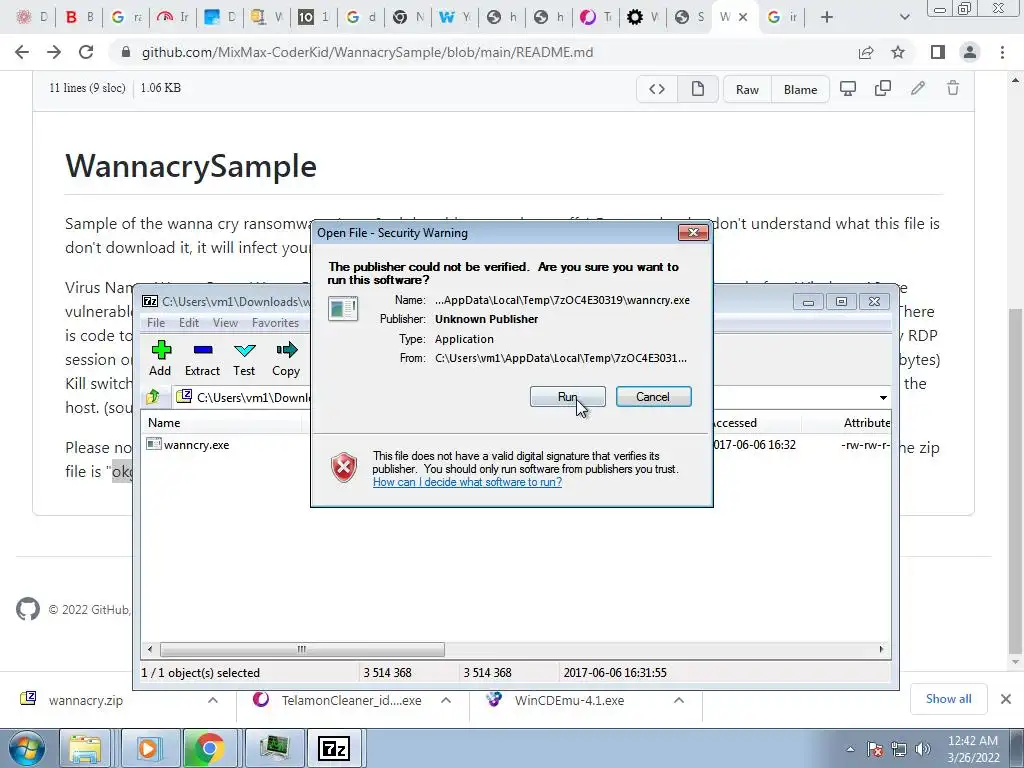
Task: Click the 7-Zip Extract toolbar icon
Action: [x=202, y=358]
